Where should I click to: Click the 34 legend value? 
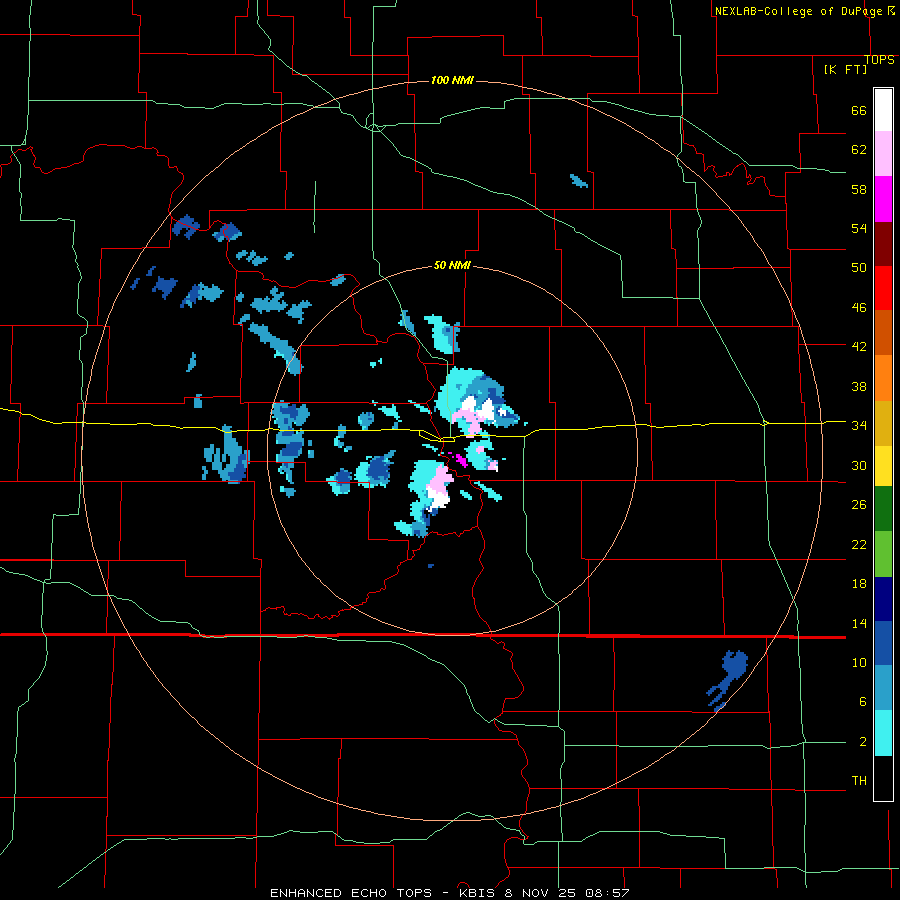pyautogui.click(x=859, y=425)
